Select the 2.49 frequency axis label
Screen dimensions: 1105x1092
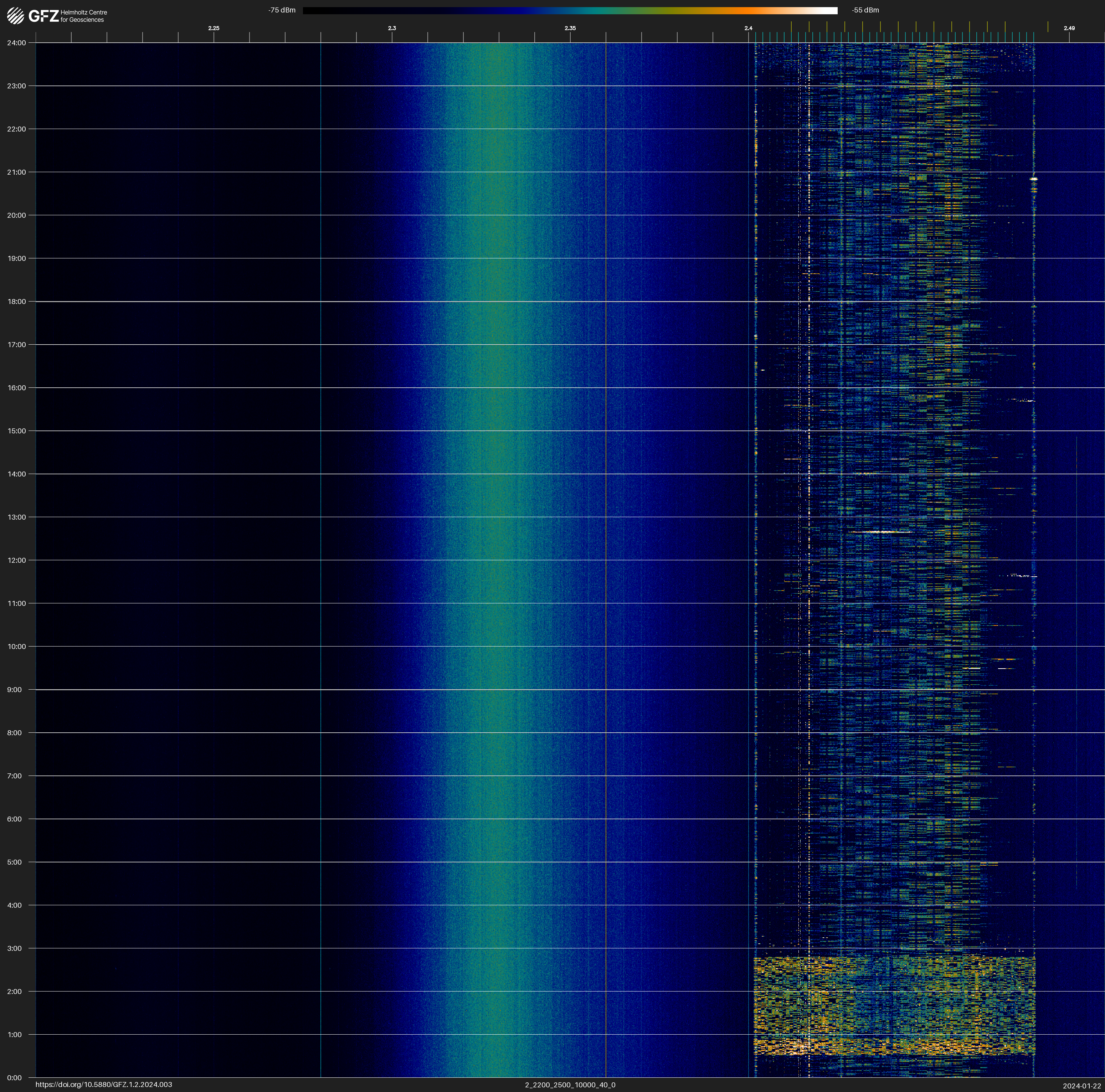1069,28
